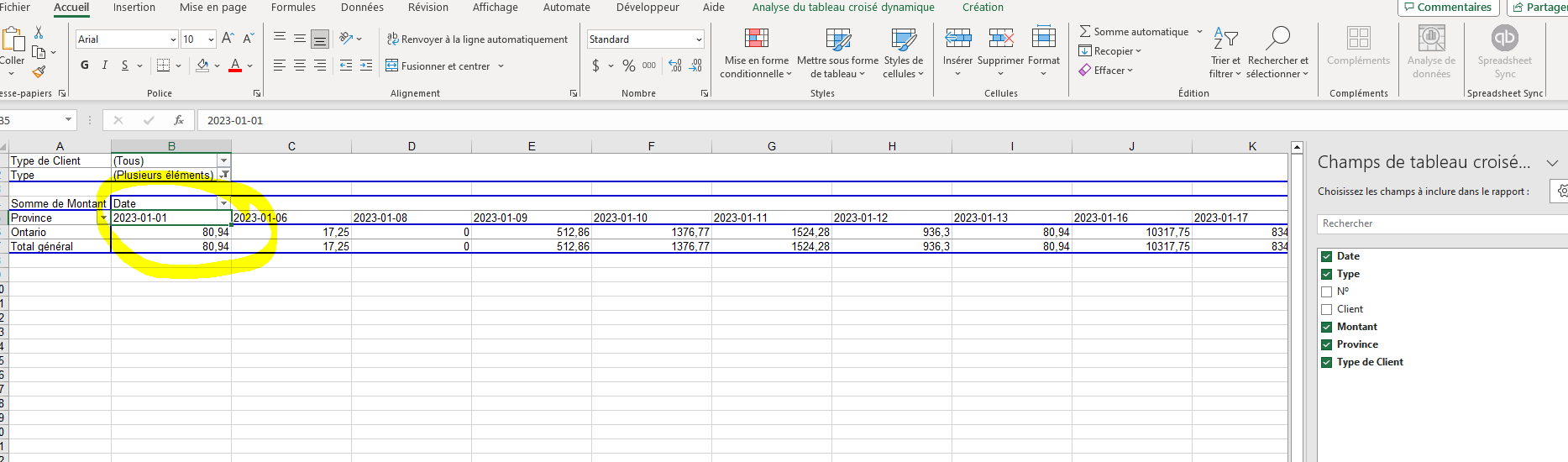1568x462 pixels.
Task: Open the Création ribbon tab
Action: [x=983, y=7]
